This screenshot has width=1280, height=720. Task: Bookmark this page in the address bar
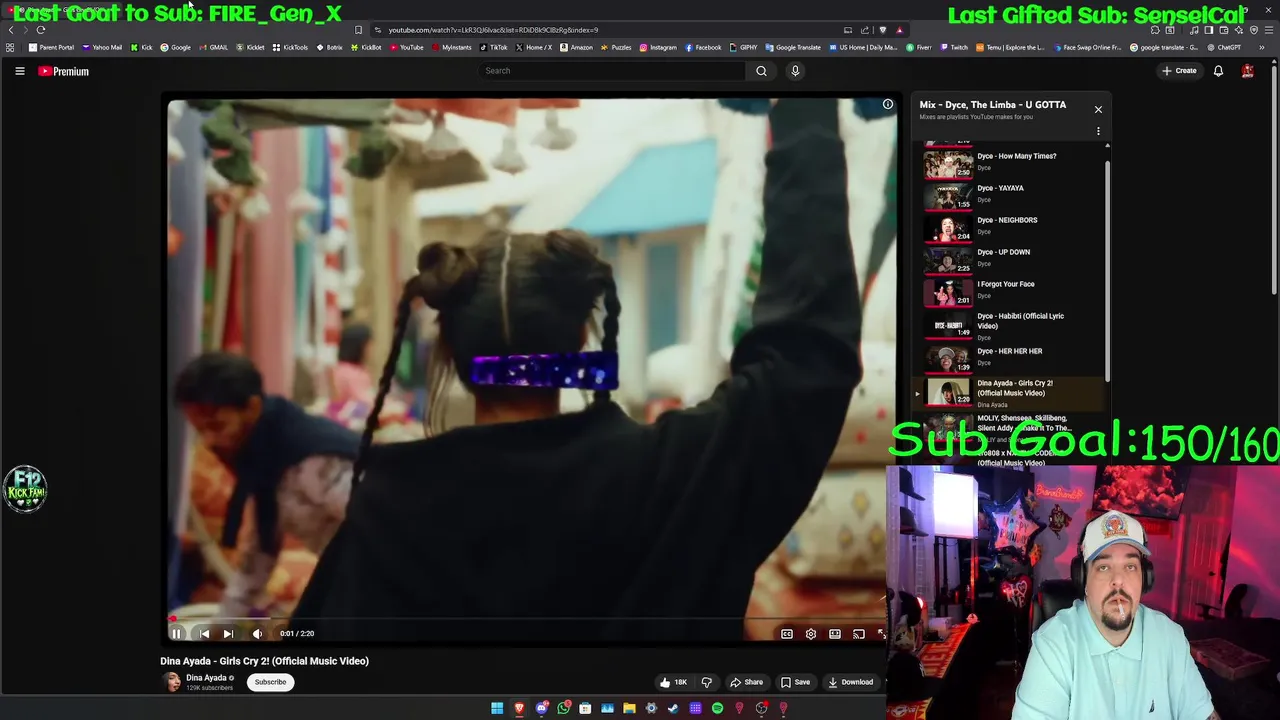point(358,30)
